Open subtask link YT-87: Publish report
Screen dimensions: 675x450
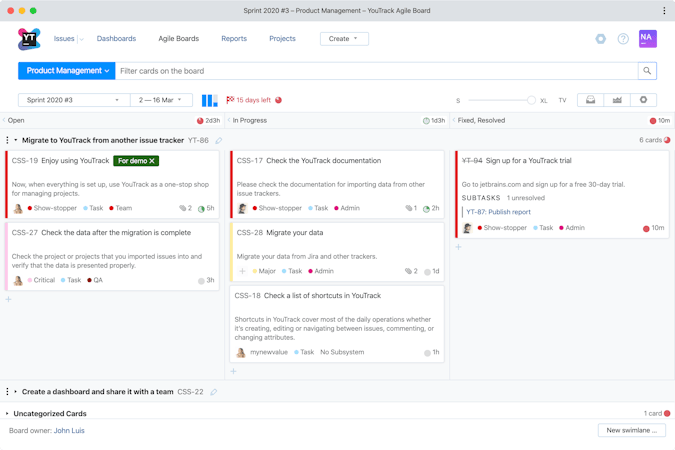point(499,212)
